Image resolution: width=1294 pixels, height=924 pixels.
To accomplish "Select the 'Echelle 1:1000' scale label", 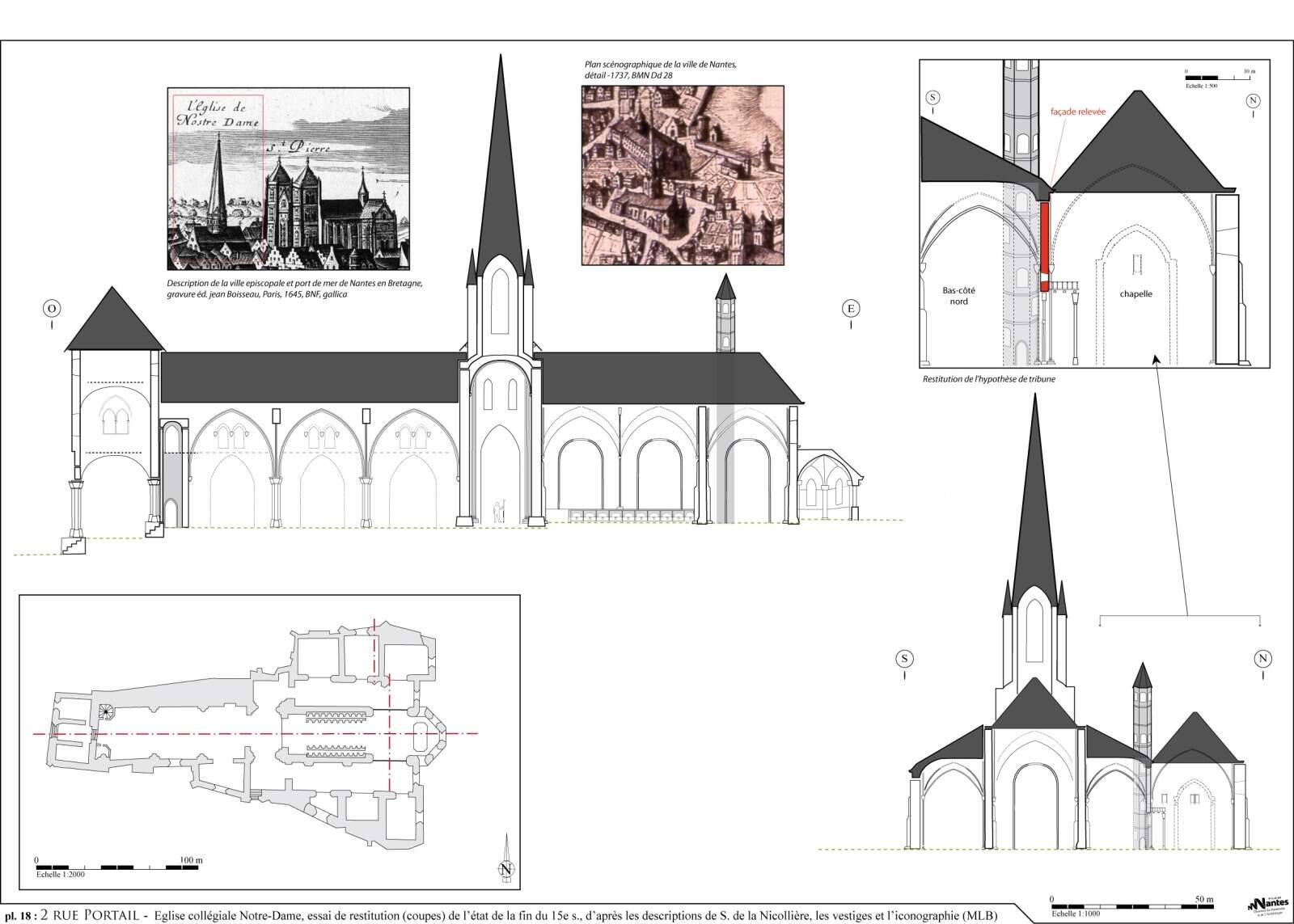I will coord(1076,913).
